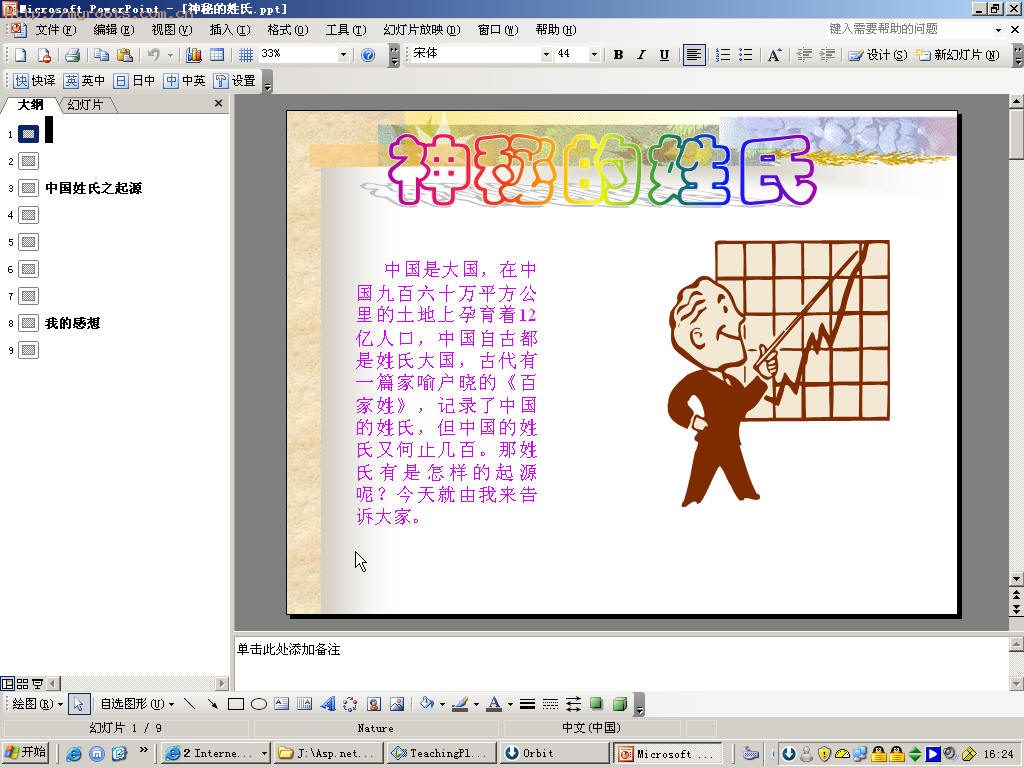This screenshot has width=1024, height=768.
Task: Open Line Style options
Action: pyautogui.click(x=528, y=703)
